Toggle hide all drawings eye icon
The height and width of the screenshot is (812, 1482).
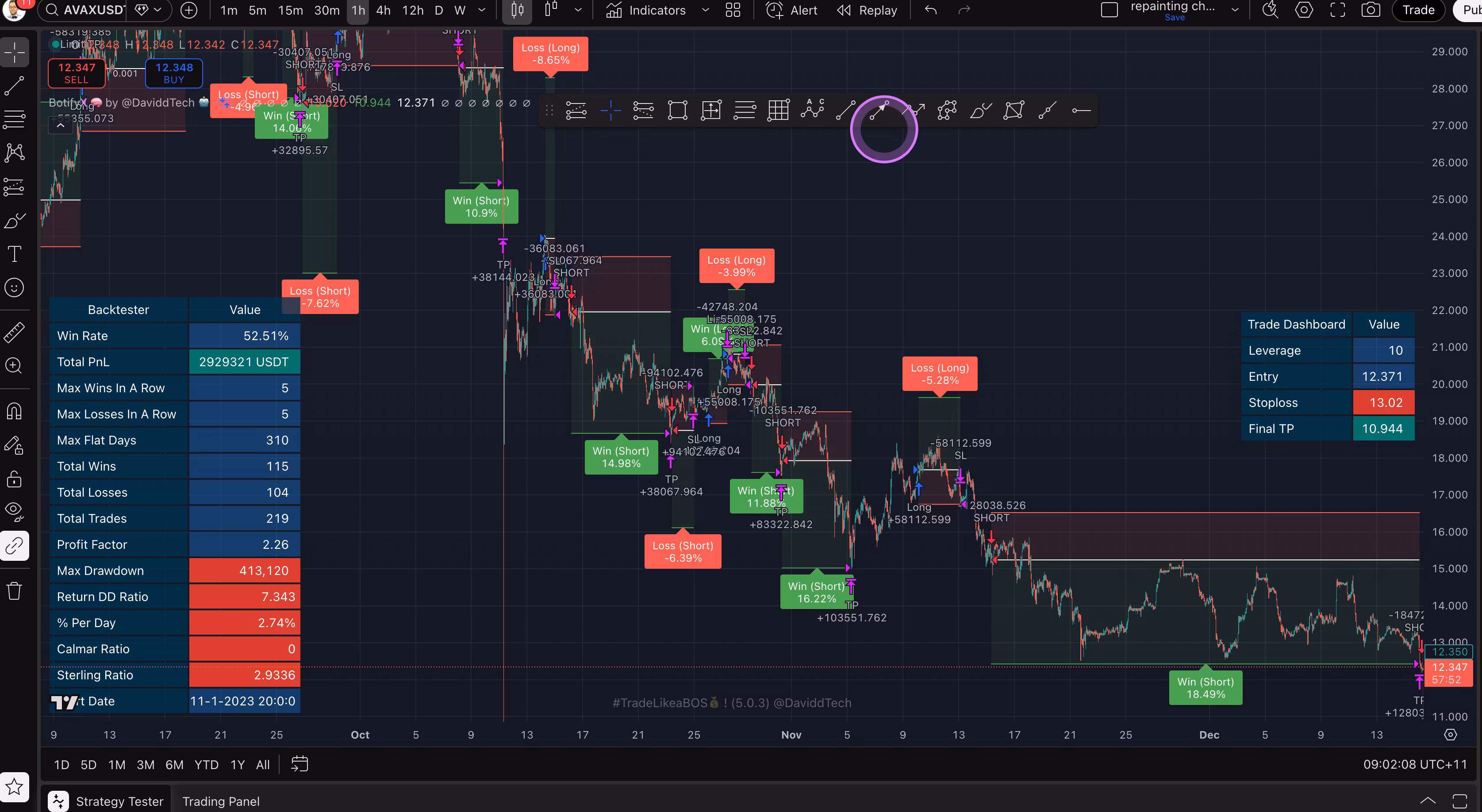tap(15, 511)
